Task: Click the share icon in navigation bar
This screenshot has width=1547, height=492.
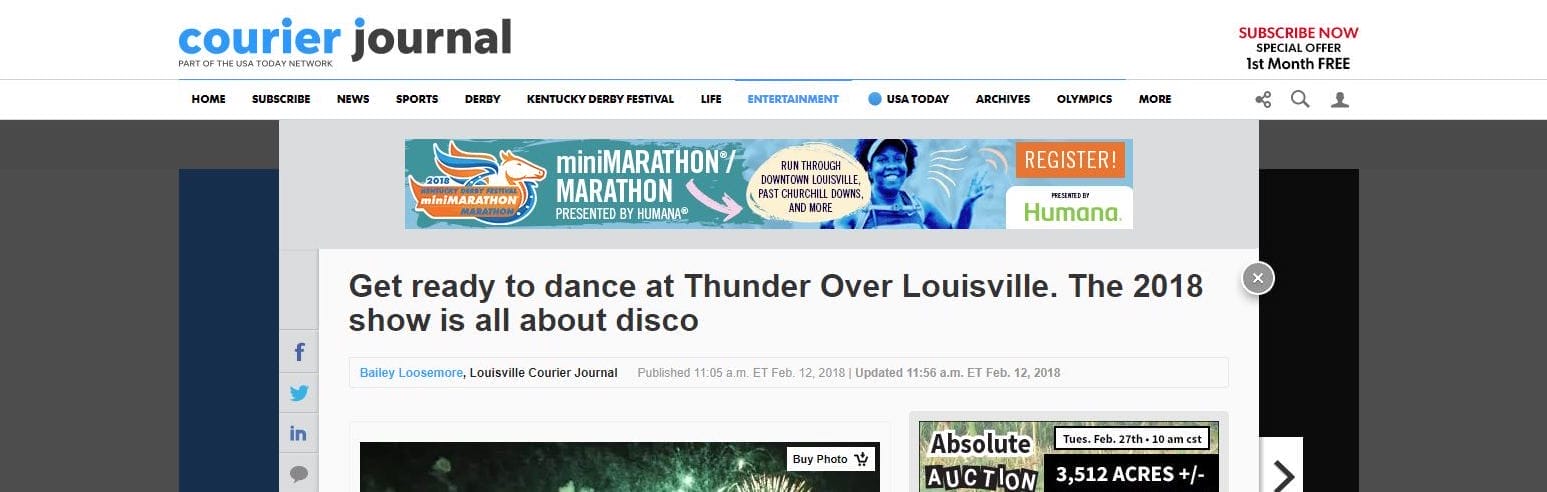Action: pos(1263,99)
